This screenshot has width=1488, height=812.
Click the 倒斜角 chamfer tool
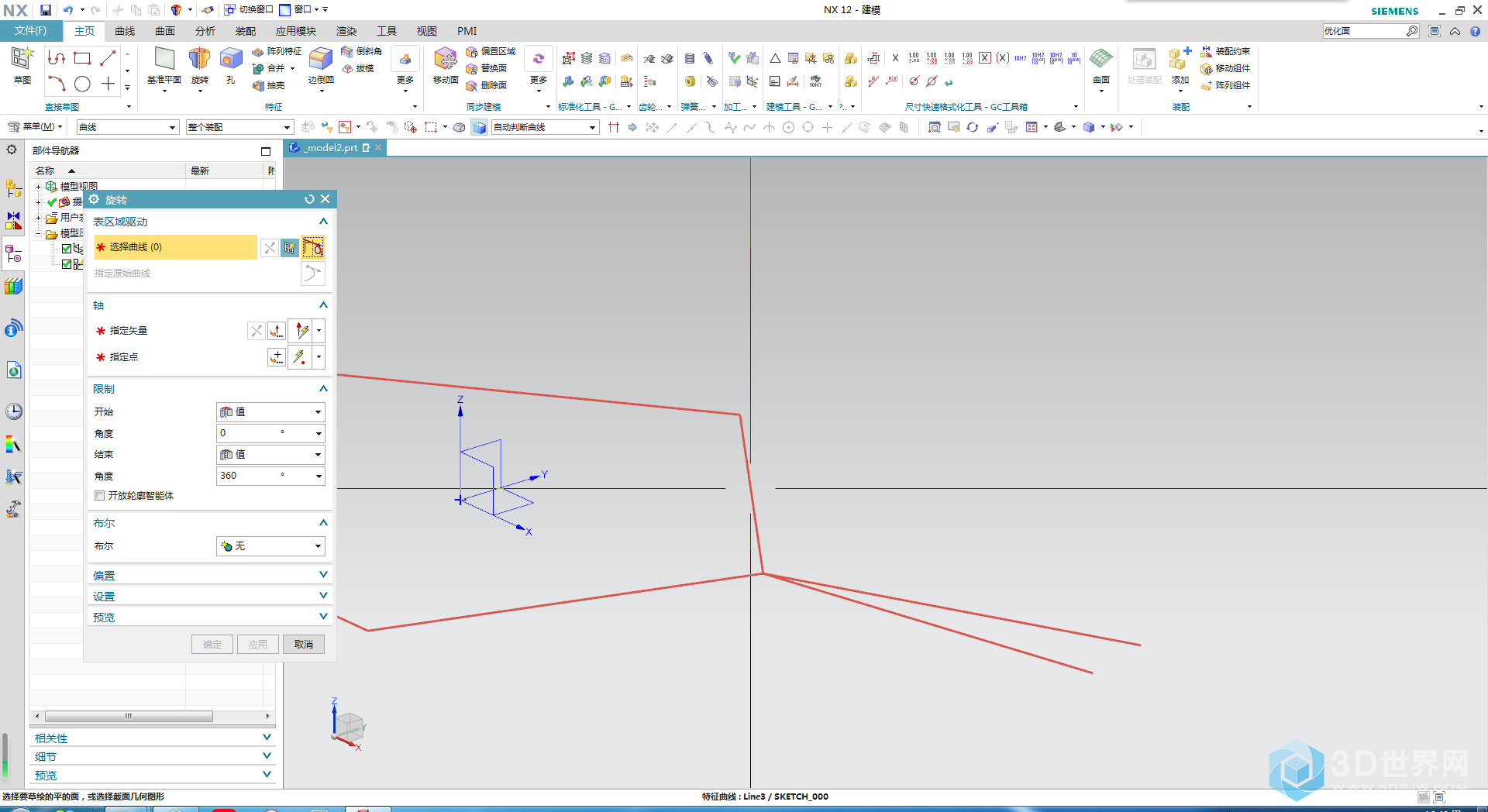pos(362,51)
